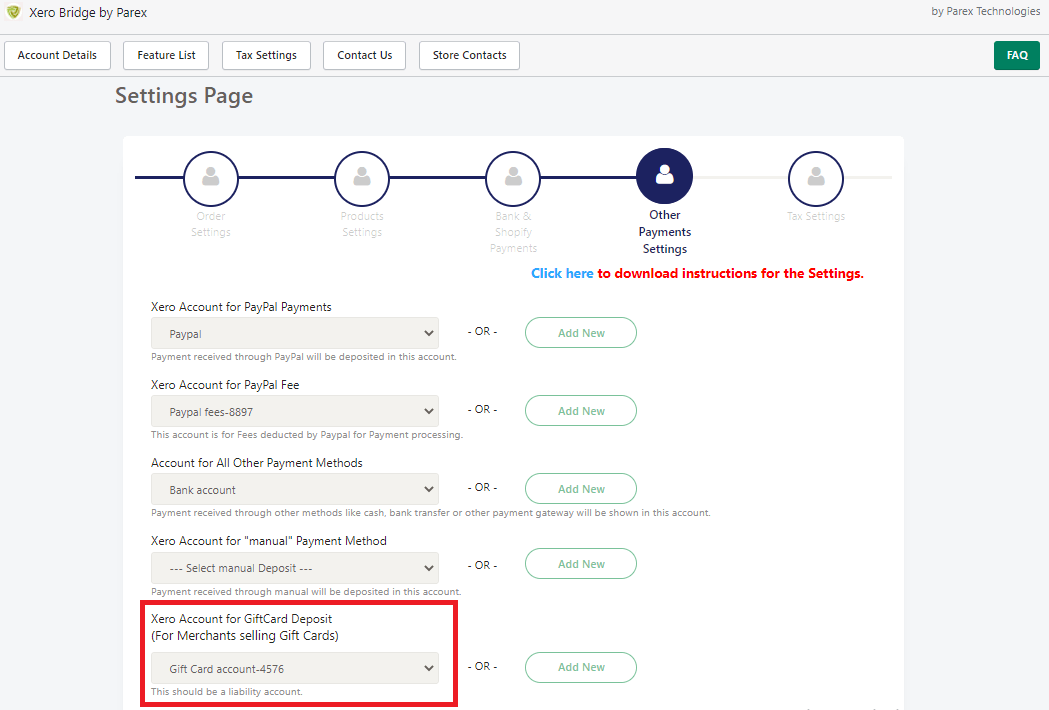Viewport: 1049px width, 710px height.
Task: Add New account for Other Payment Methods
Action: click(580, 488)
